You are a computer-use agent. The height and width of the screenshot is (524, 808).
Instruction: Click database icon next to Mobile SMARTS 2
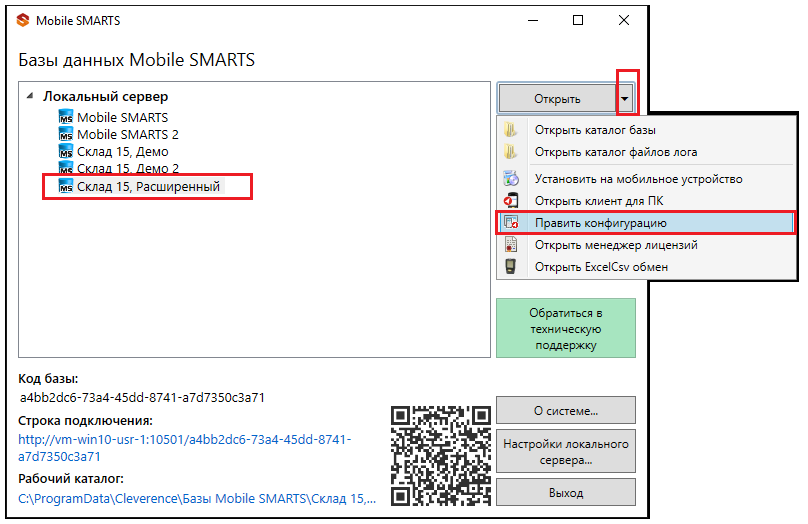click(x=66, y=134)
